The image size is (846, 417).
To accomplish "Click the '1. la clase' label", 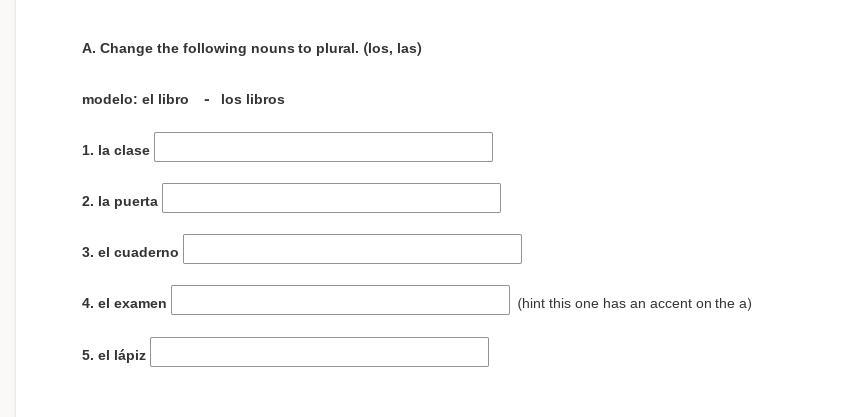I will (115, 151).
